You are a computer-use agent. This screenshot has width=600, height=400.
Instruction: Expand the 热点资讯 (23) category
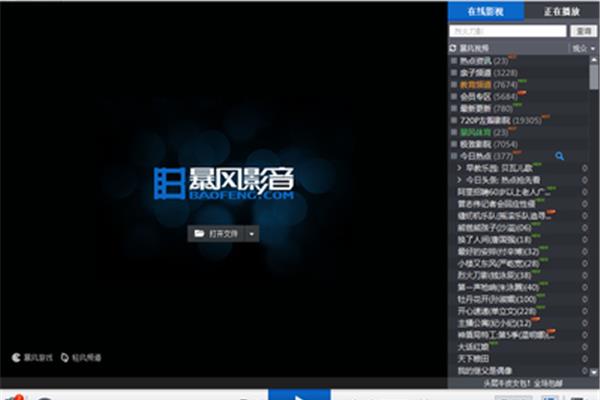(454, 60)
